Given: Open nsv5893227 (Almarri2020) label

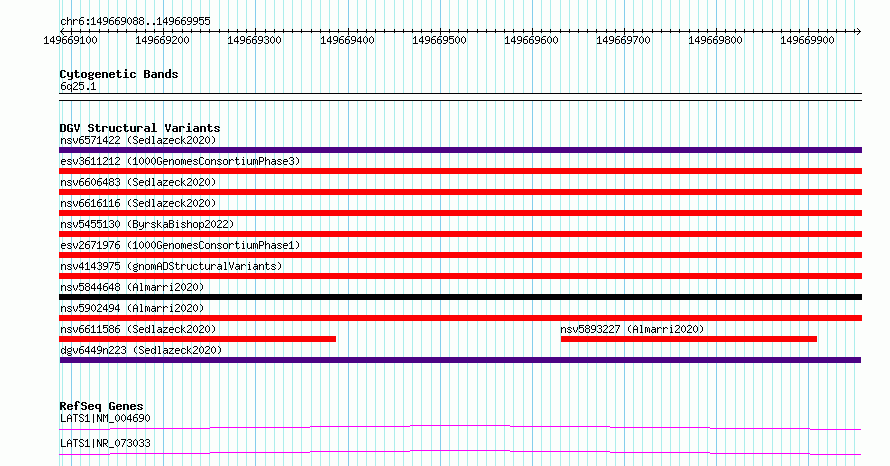Looking at the screenshot, I should point(632,329).
